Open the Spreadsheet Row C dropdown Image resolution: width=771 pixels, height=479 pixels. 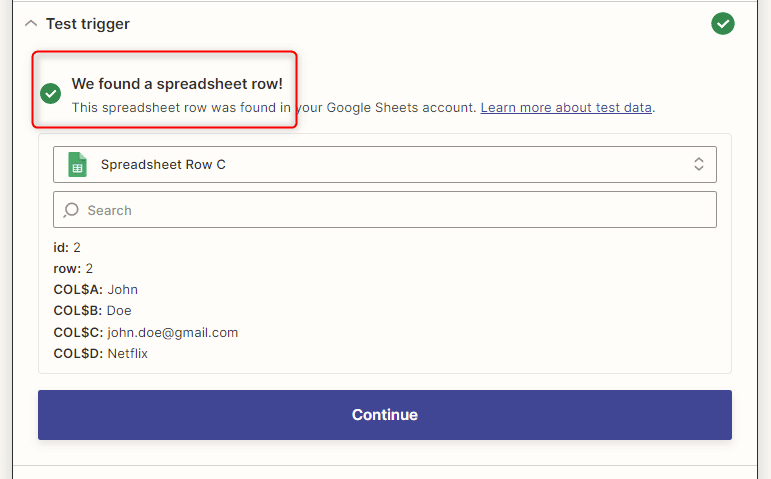coord(385,164)
